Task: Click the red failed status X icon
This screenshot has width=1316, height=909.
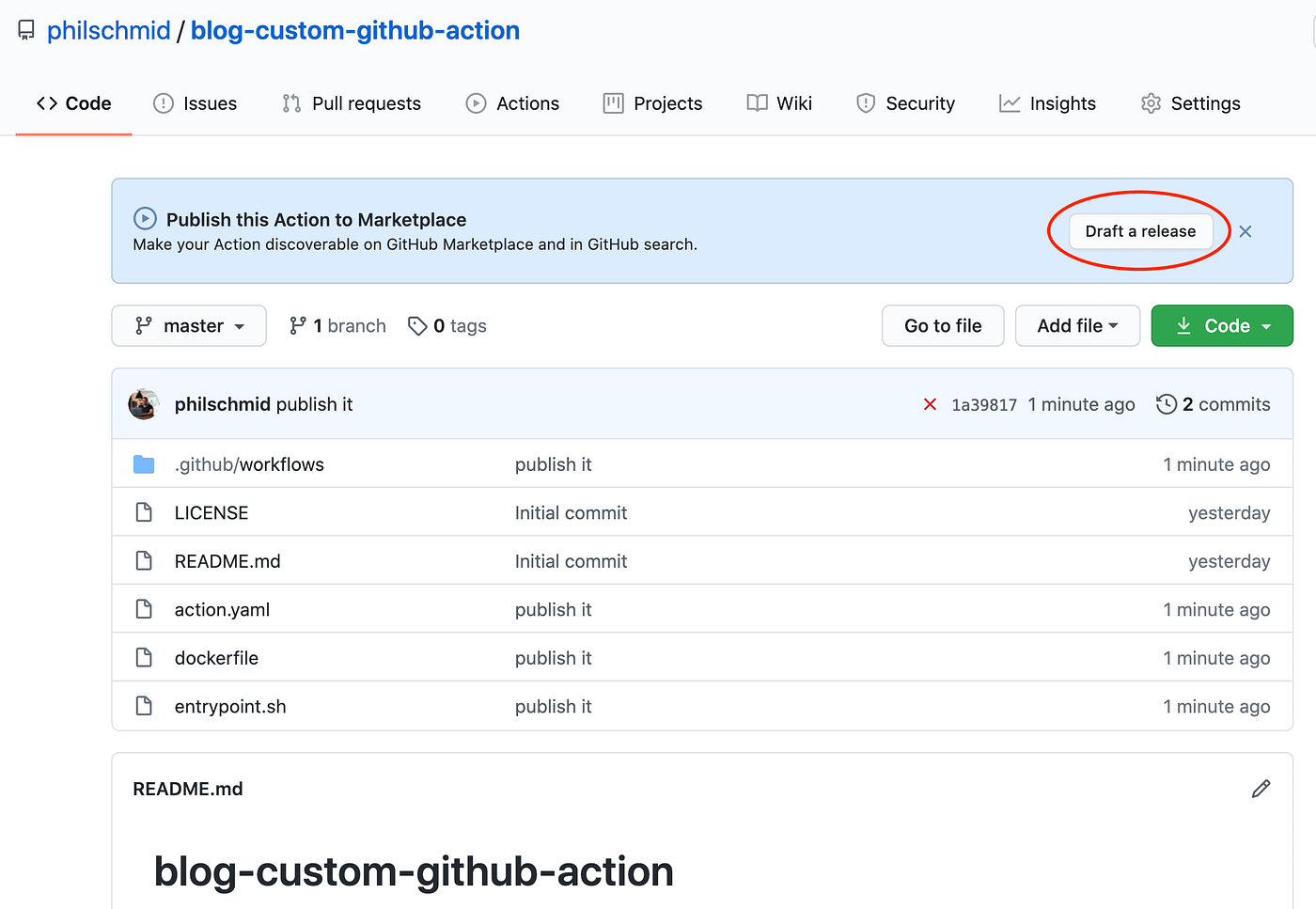Action: (x=930, y=404)
